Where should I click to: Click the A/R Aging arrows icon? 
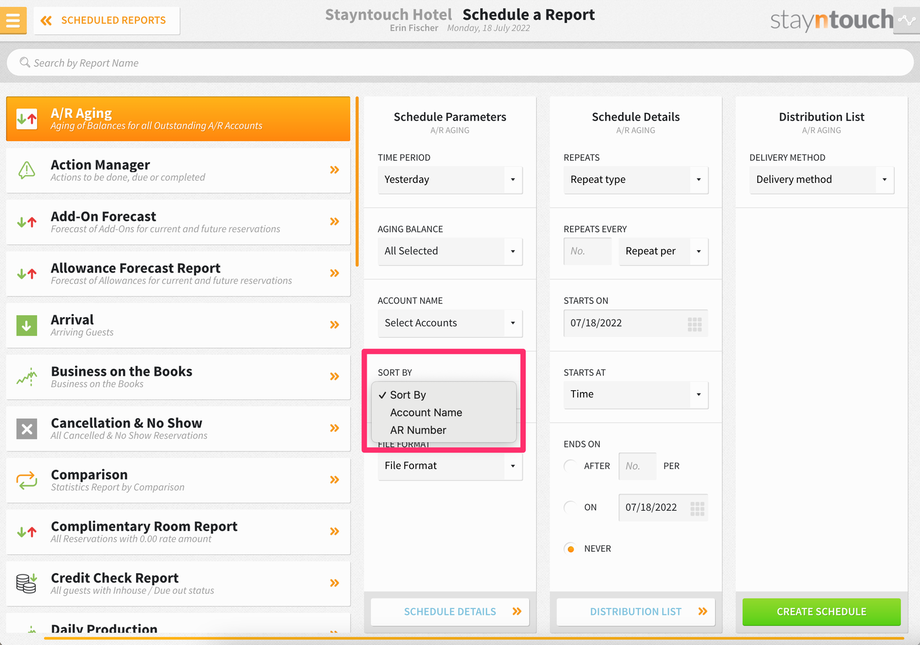tap(26, 119)
